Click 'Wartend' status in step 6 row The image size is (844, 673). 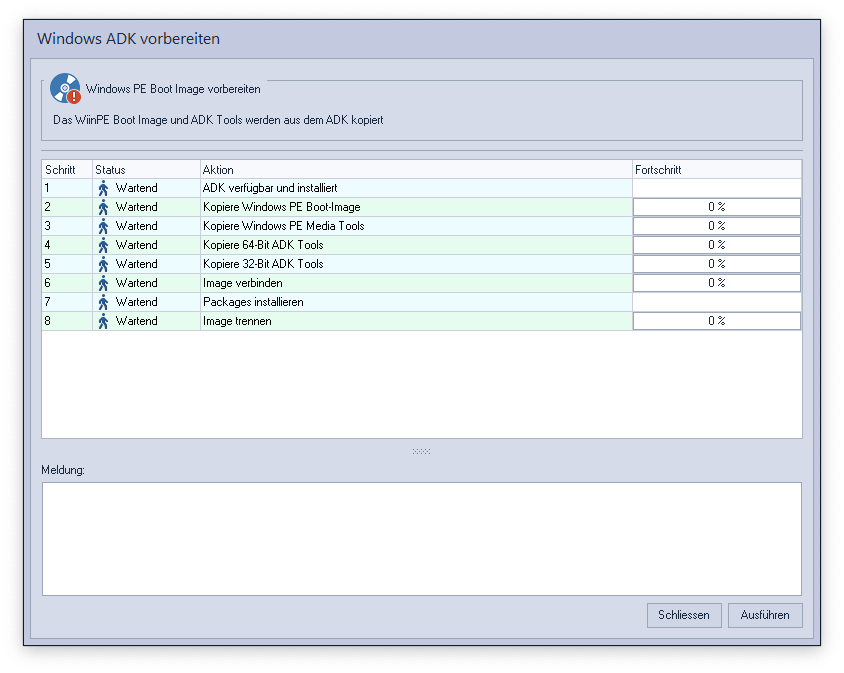pyautogui.click(x=137, y=283)
